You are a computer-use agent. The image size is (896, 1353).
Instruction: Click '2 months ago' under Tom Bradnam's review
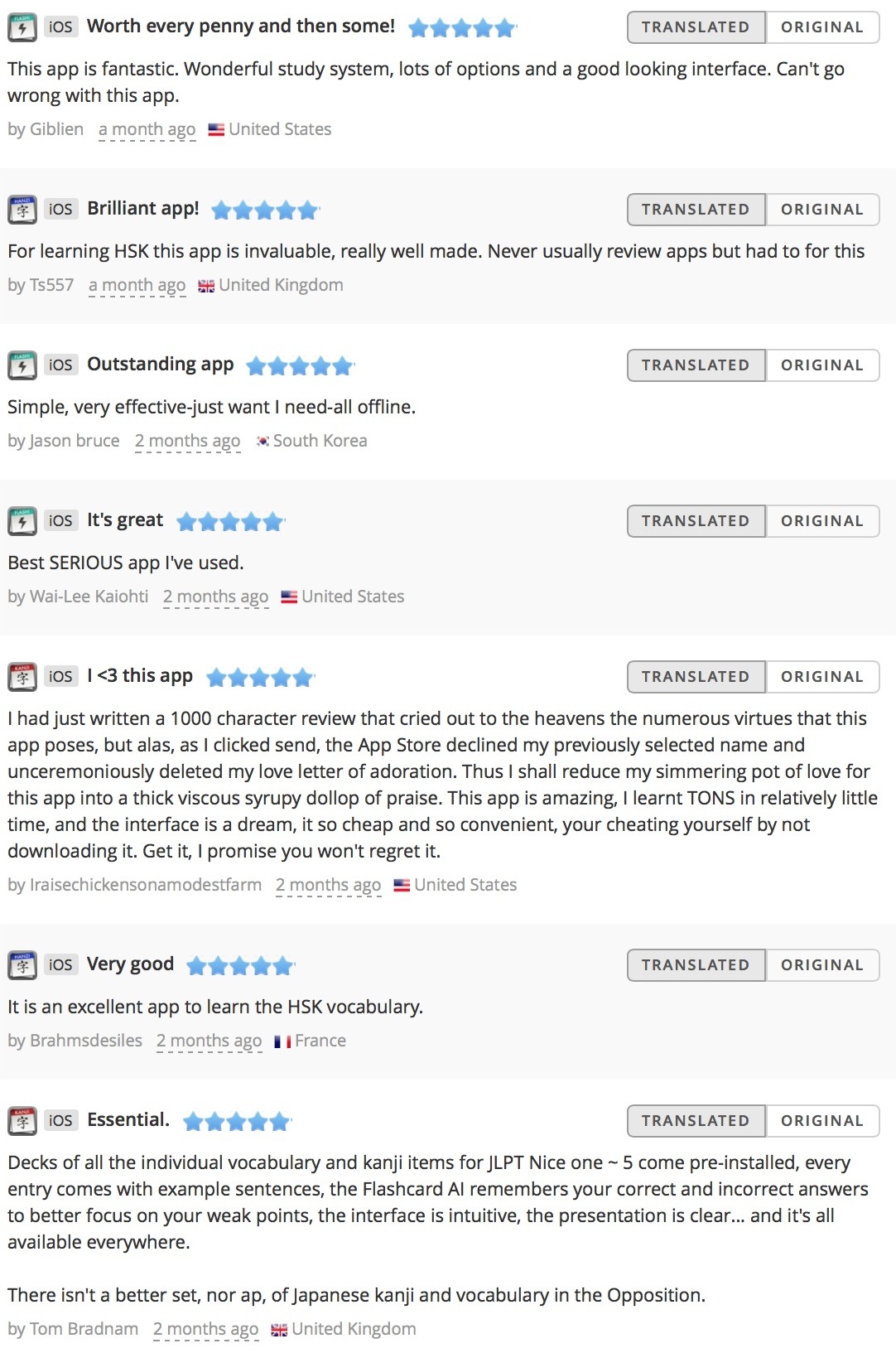click(x=205, y=1330)
